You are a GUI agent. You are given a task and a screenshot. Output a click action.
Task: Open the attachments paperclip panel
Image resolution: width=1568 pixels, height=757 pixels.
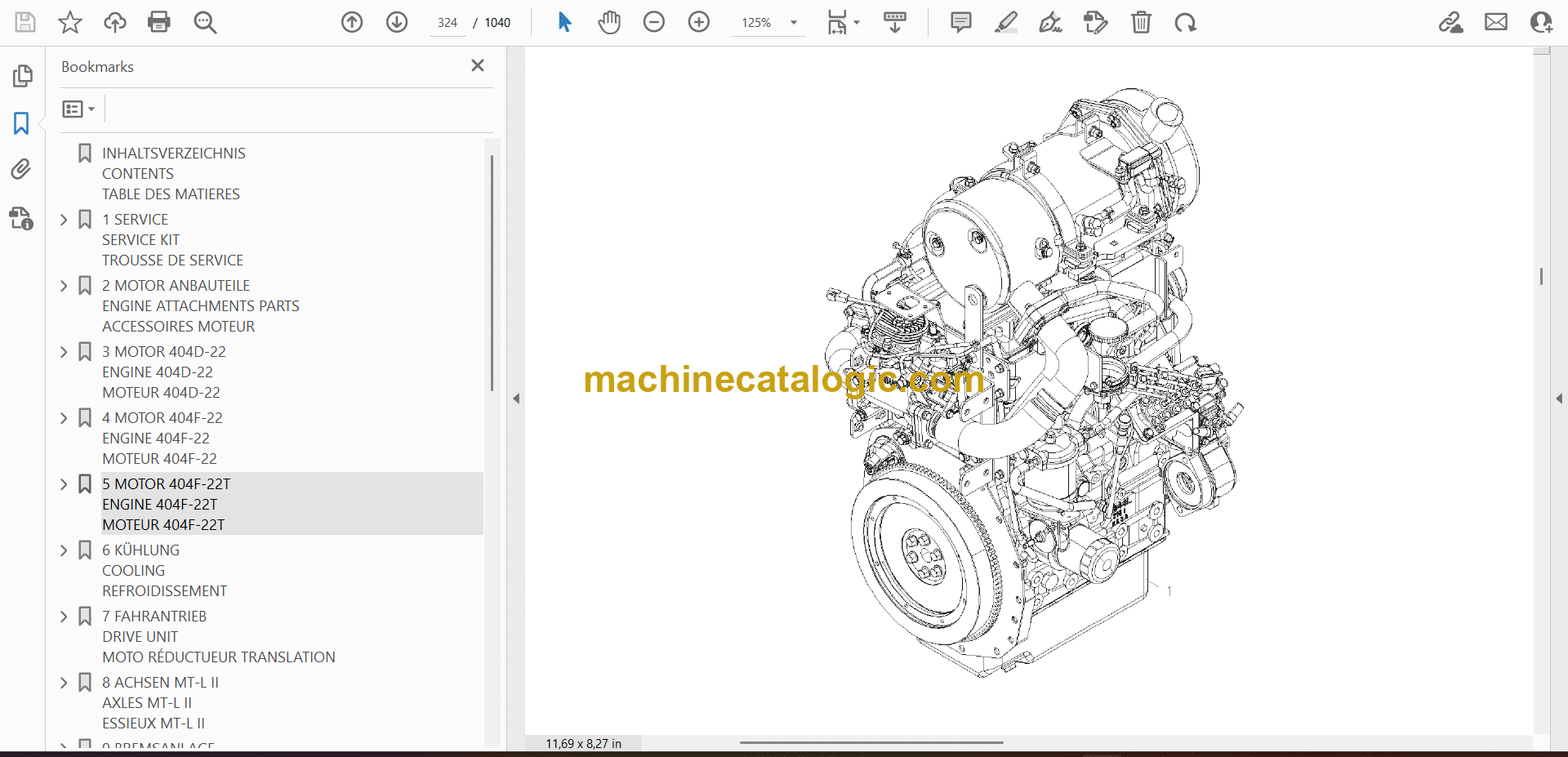pos(21,169)
